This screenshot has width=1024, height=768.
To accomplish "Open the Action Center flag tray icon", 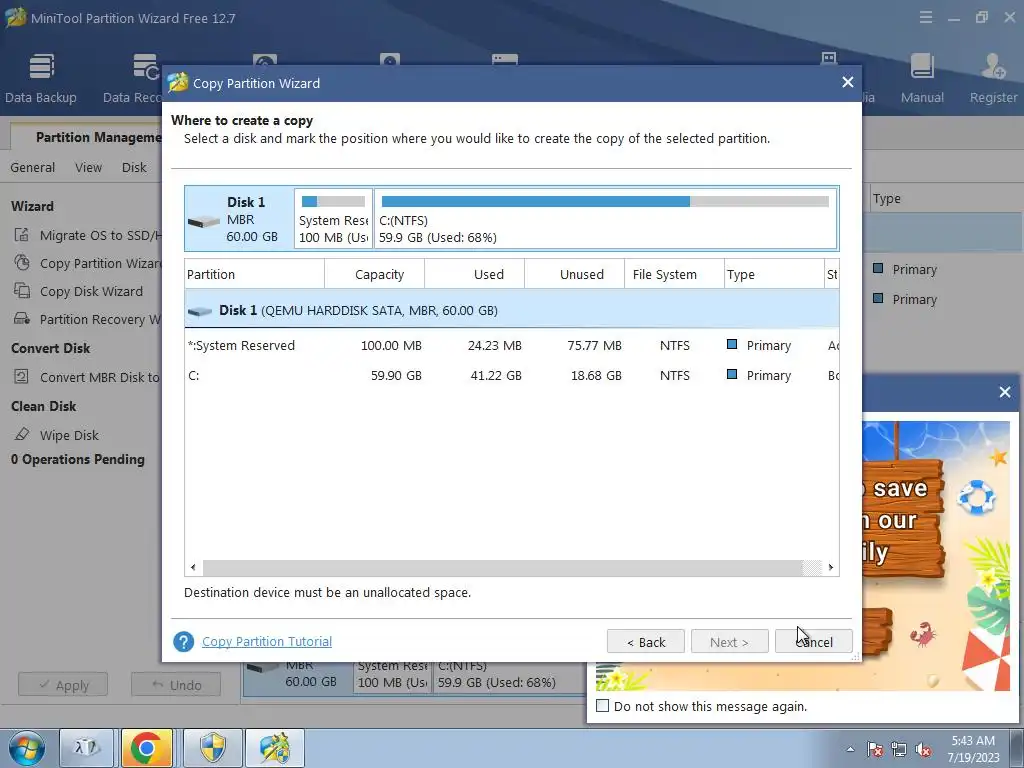I will coord(875,749).
